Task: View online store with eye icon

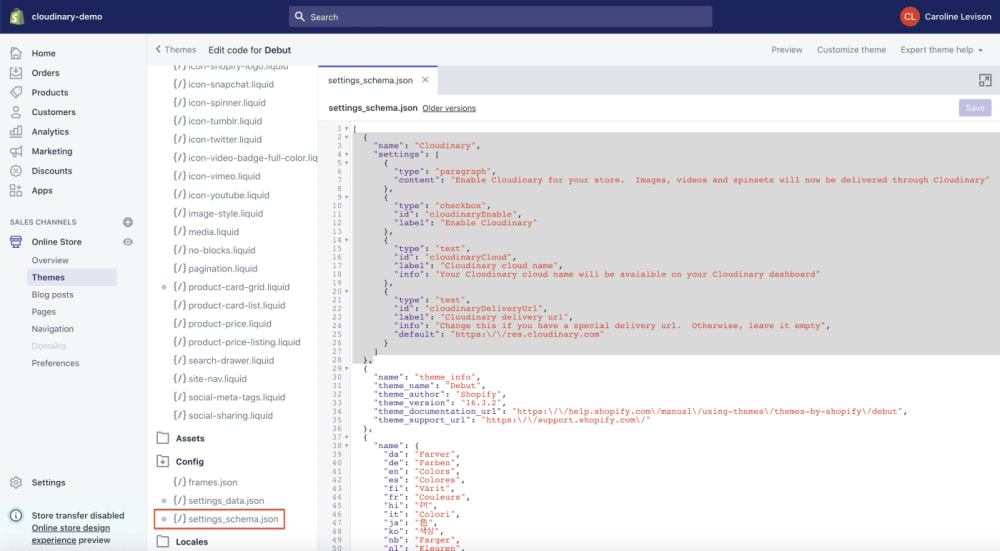Action: pyautogui.click(x=128, y=242)
